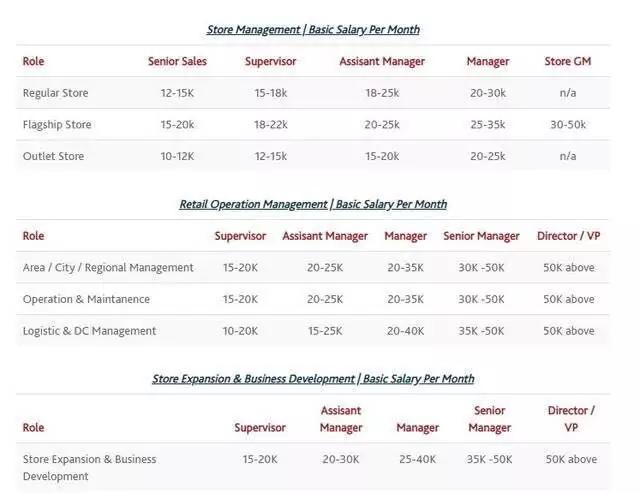The width and height of the screenshot is (640, 493).
Task: Open the Retail Operation Management heading
Action: coord(313,204)
